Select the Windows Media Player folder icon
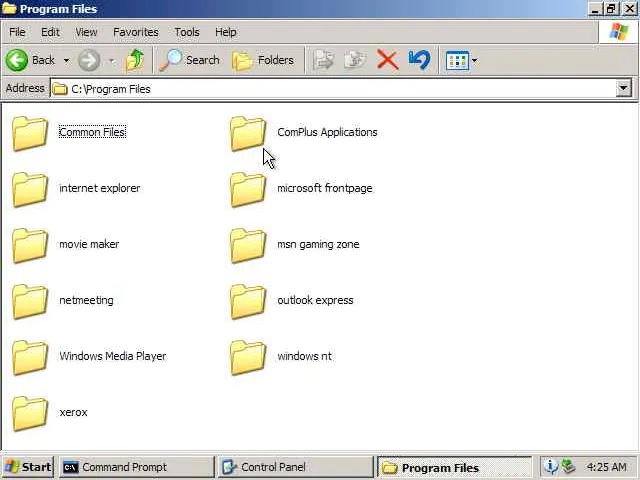Viewport: 640px width, 480px height. click(x=30, y=357)
